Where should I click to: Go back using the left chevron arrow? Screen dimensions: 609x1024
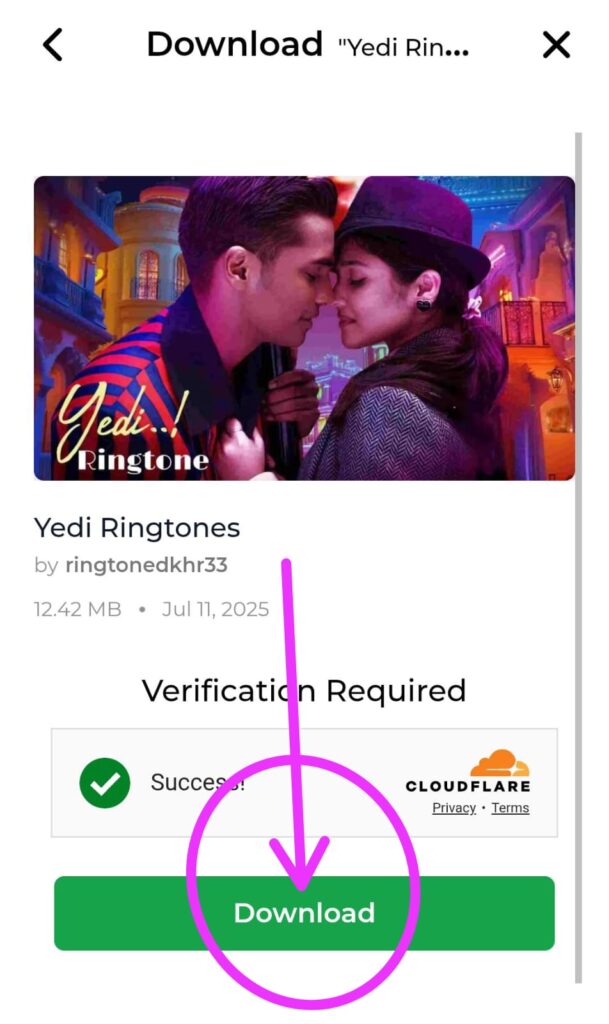click(53, 45)
